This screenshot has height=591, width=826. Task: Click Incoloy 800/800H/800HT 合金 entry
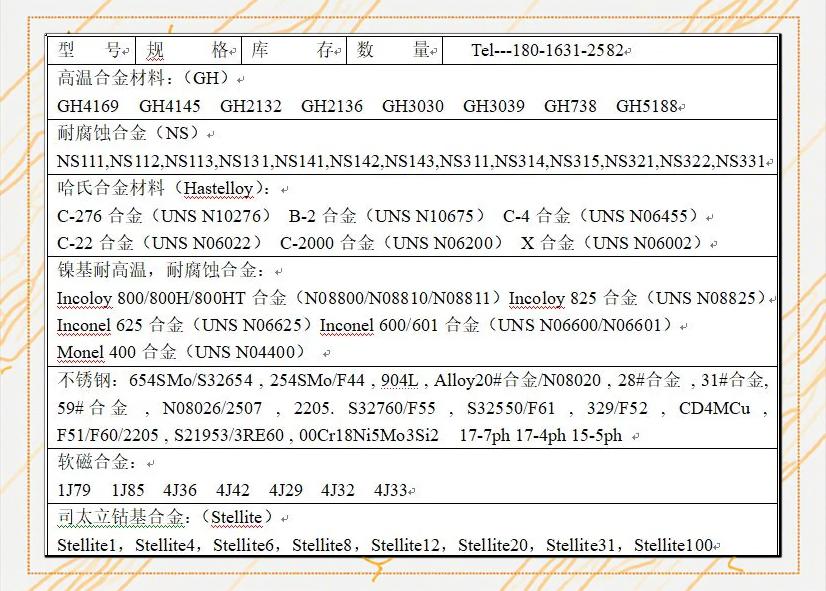pos(280,298)
